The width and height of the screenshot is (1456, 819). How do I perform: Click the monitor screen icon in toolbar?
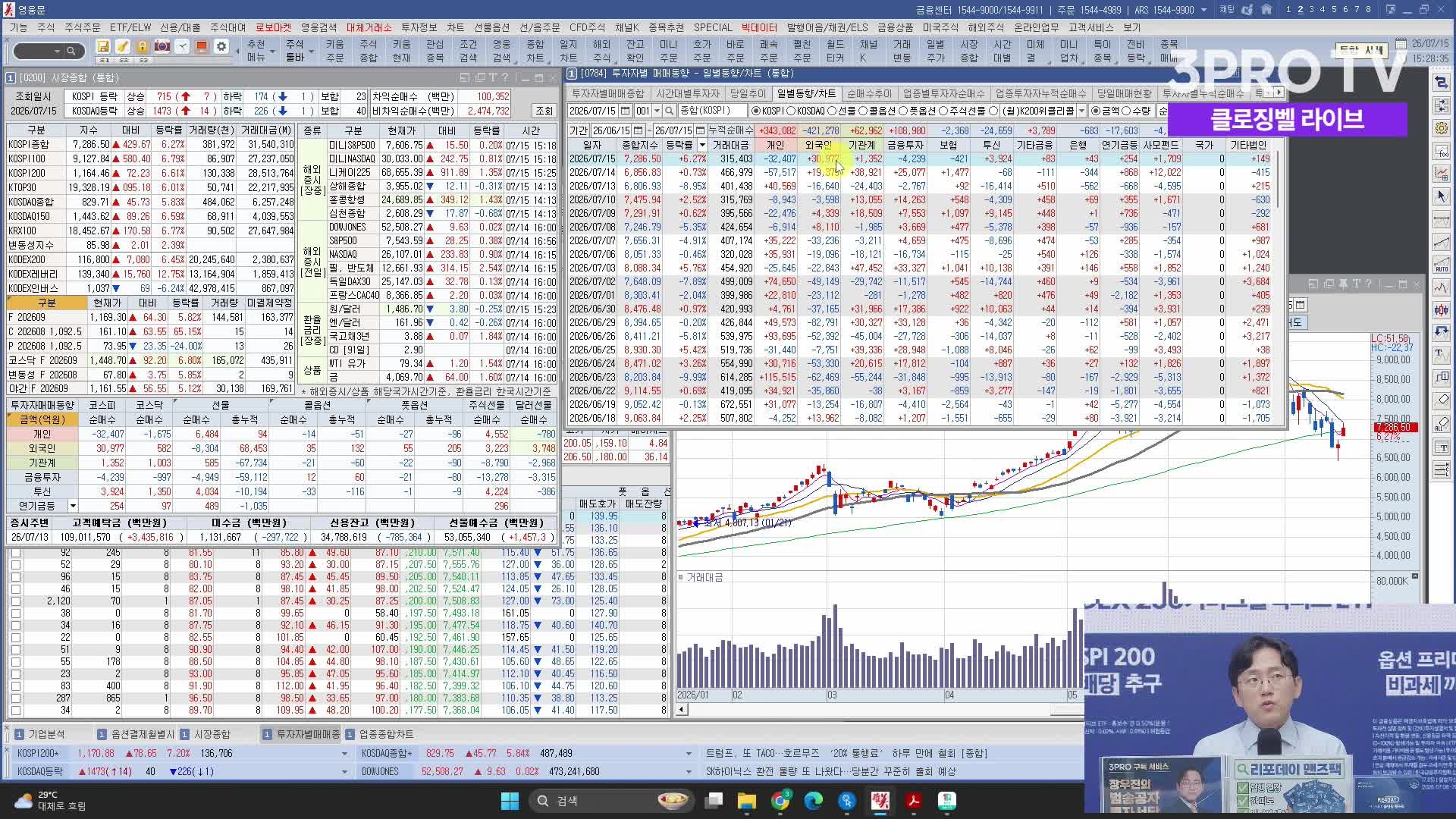pyautogui.click(x=202, y=47)
